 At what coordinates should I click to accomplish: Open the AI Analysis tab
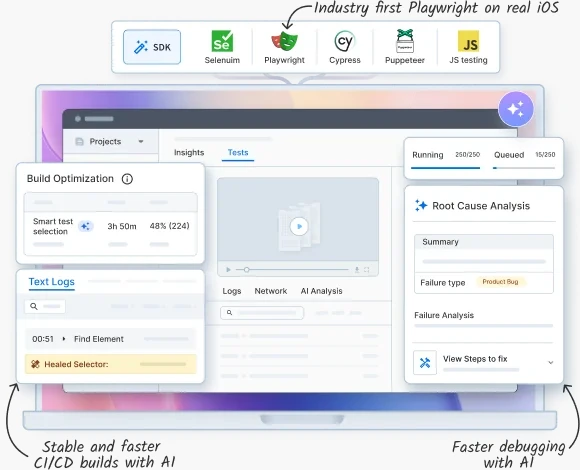(321, 291)
